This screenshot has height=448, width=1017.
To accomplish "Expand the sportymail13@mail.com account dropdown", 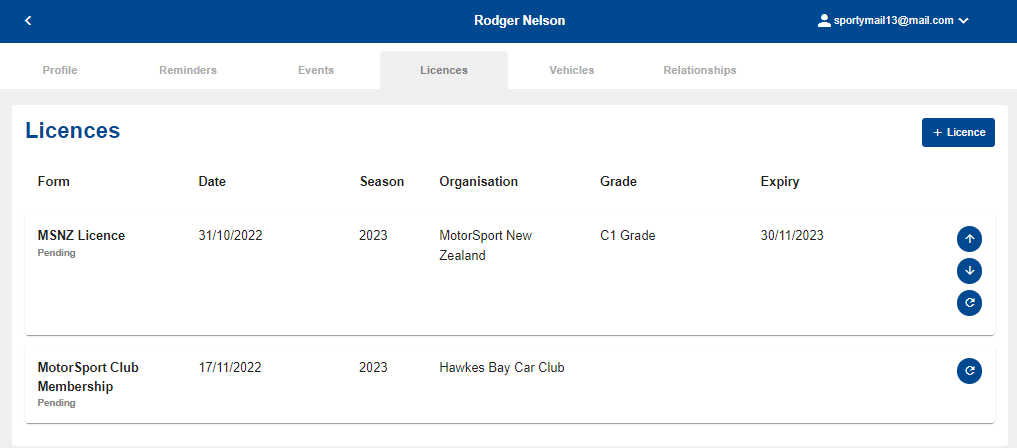I will tap(963, 21).
